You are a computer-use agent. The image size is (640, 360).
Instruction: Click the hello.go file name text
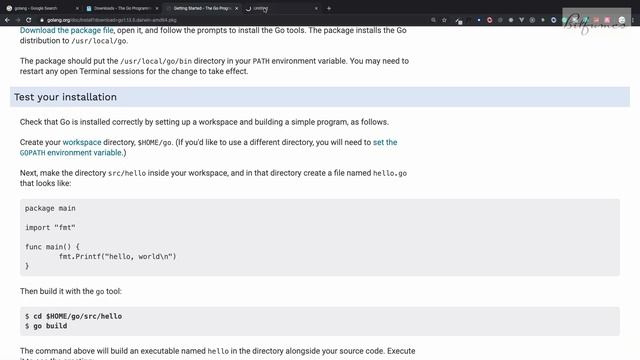pyautogui.click(x=390, y=173)
